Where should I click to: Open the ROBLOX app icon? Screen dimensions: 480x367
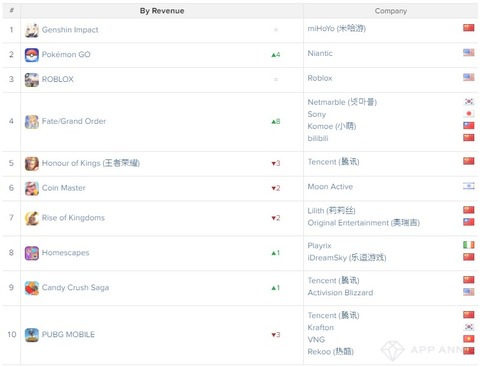pos(32,80)
